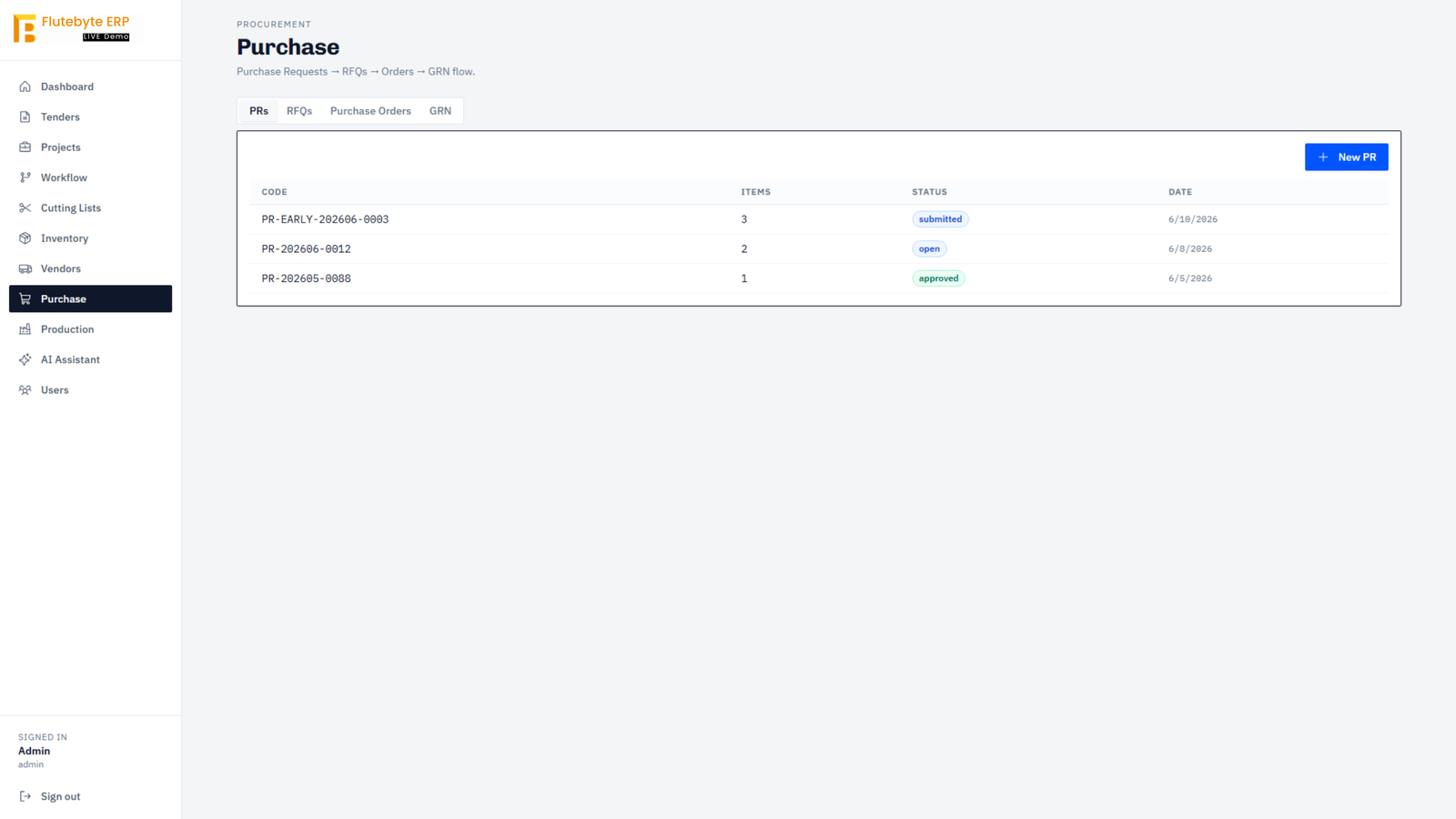Click the DATE column header
Viewport: 1456px width, 819px height.
click(1180, 192)
